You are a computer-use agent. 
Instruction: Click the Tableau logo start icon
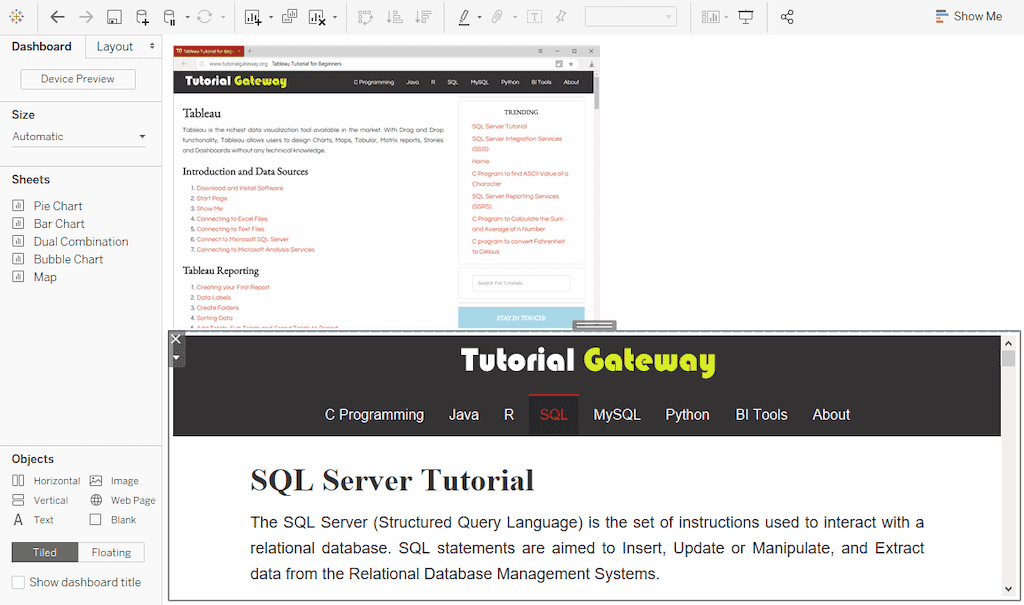tap(16, 17)
